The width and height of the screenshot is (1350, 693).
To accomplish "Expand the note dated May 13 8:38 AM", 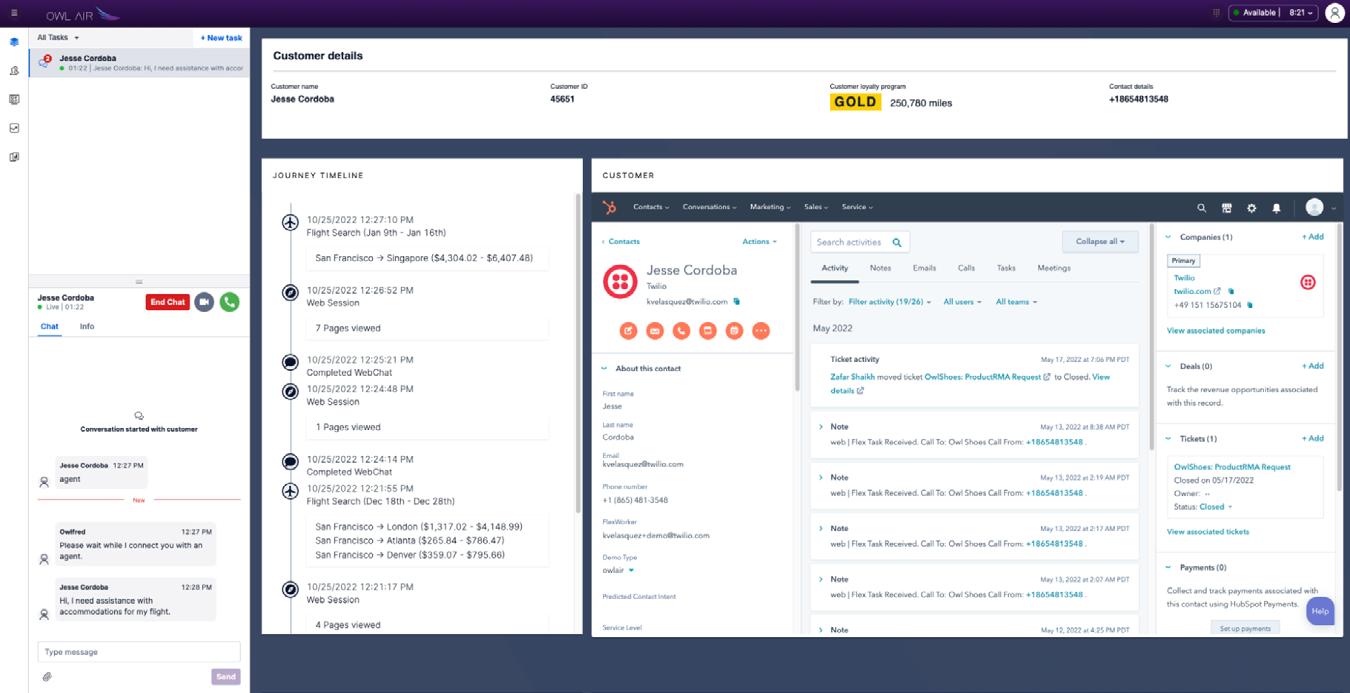I will click(x=820, y=427).
